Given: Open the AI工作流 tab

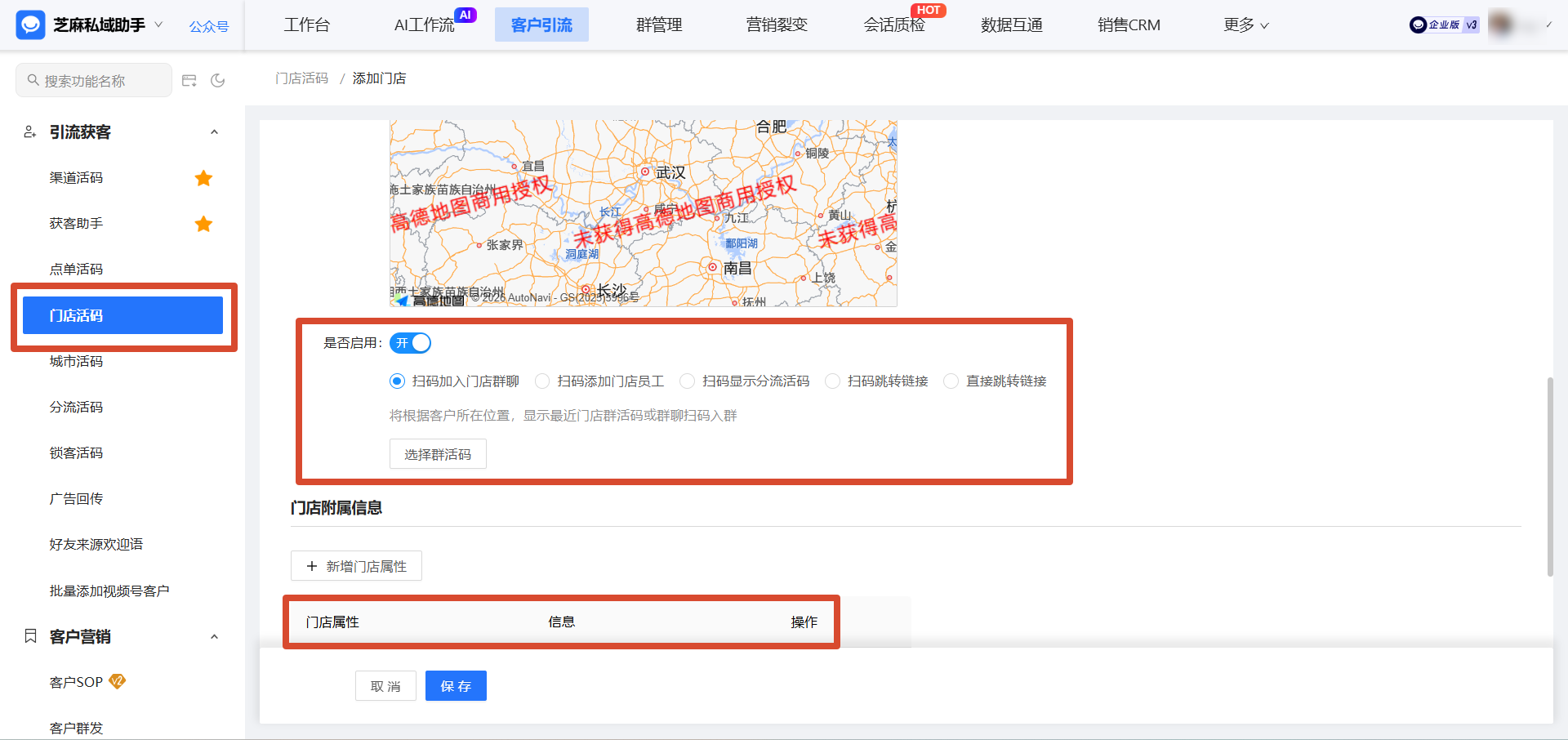Looking at the screenshot, I should [425, 25].
